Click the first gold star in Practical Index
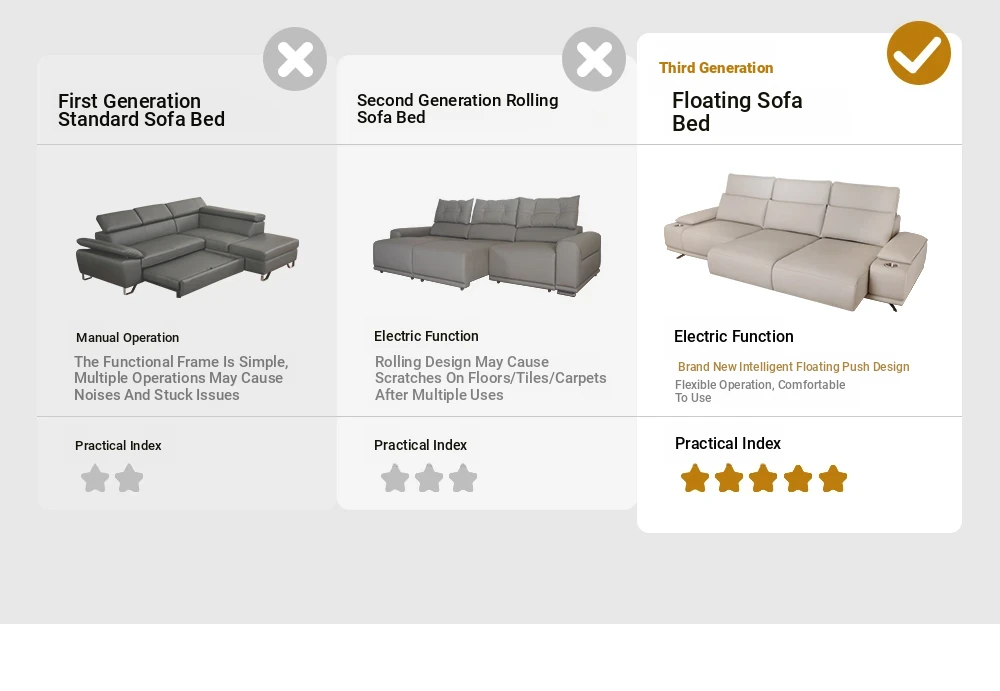Screen dimensions: 1000x691 [x=695, y=479]
